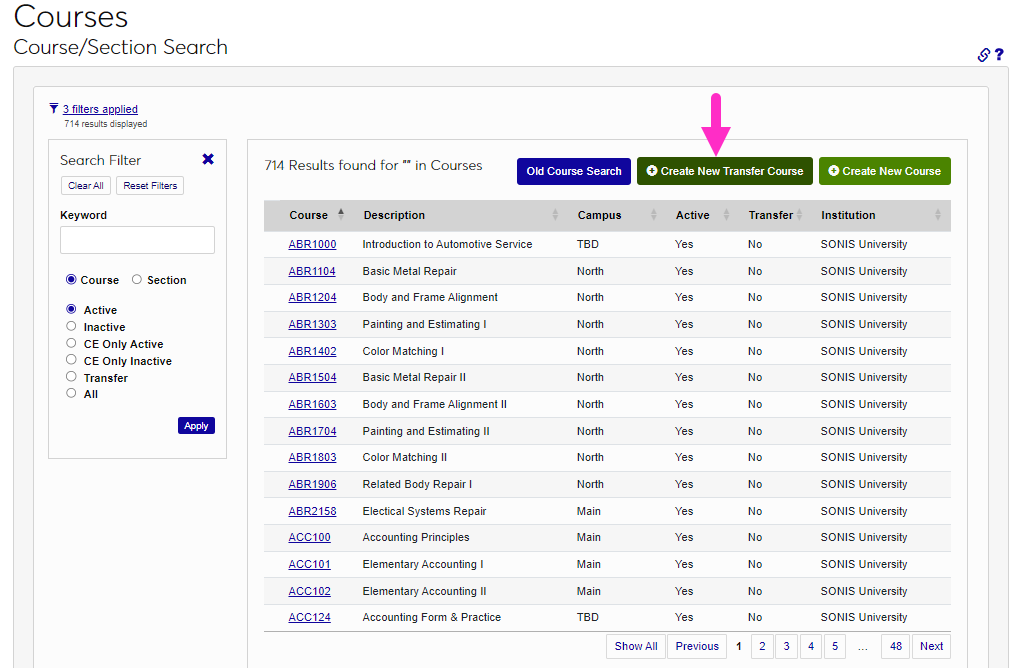Close the Search Filter panel with X
The height and width of the screenshot is (668, 1022).
208,159
